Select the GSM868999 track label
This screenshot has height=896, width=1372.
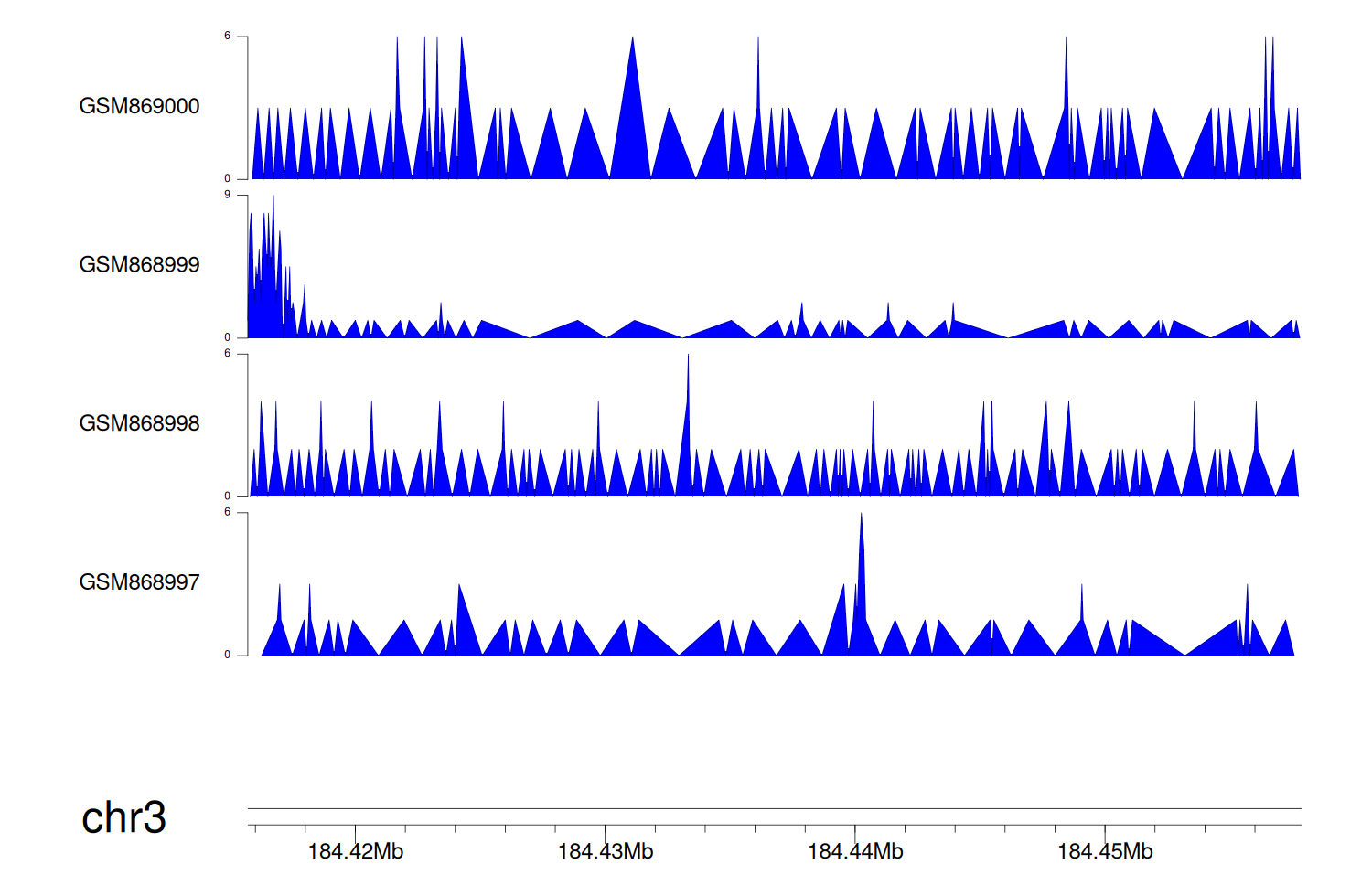point(139,265)
